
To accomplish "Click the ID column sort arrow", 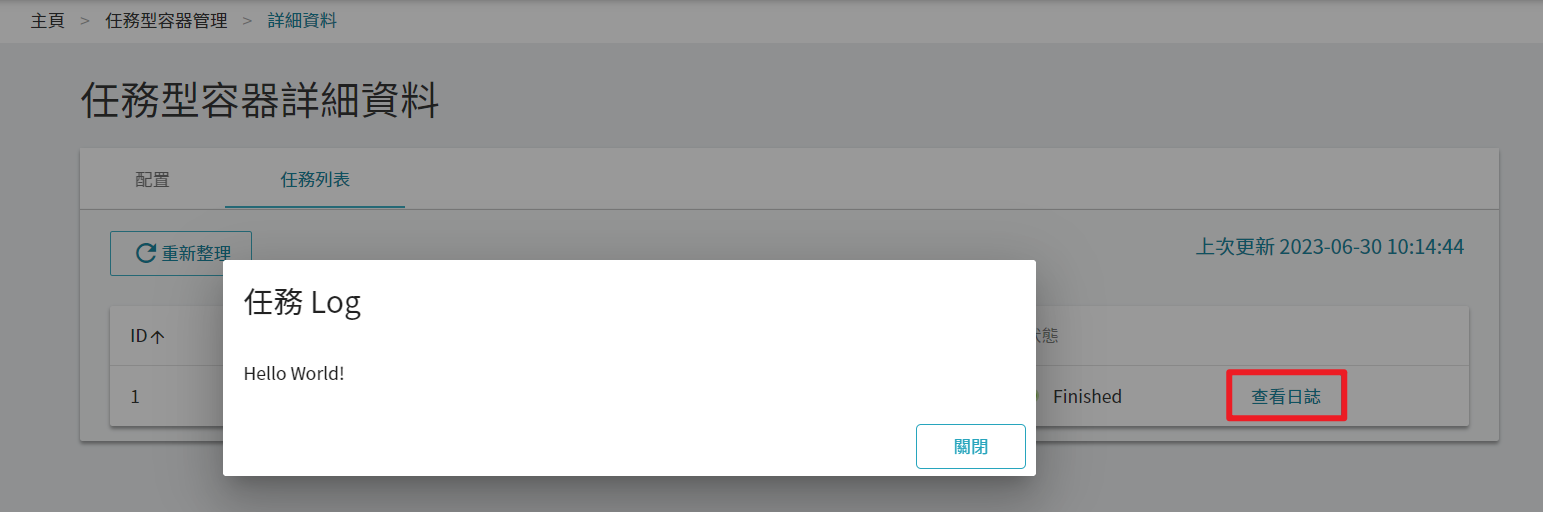I will pos(157,337).
